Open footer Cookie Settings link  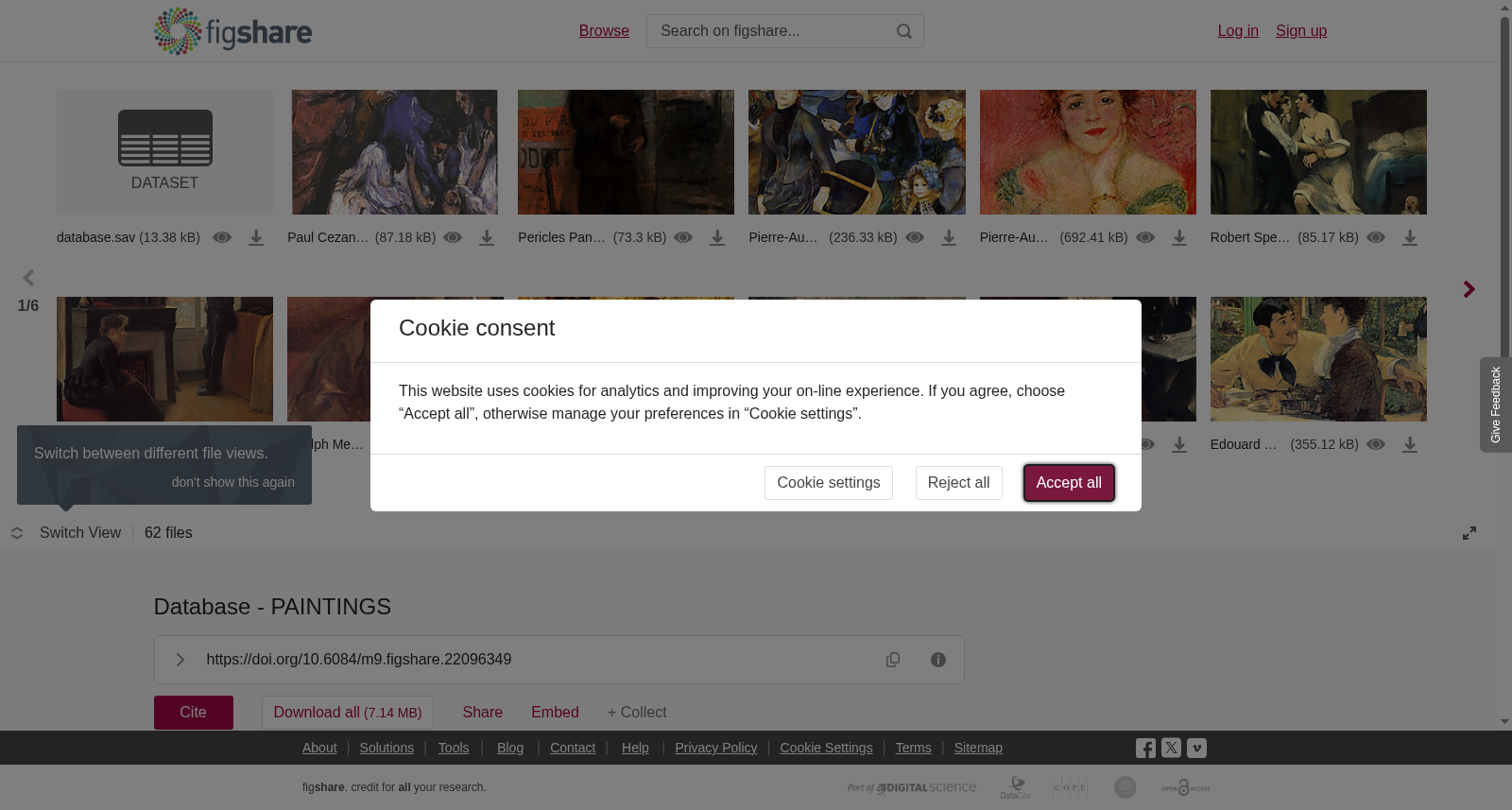click(x=826, y=748)
